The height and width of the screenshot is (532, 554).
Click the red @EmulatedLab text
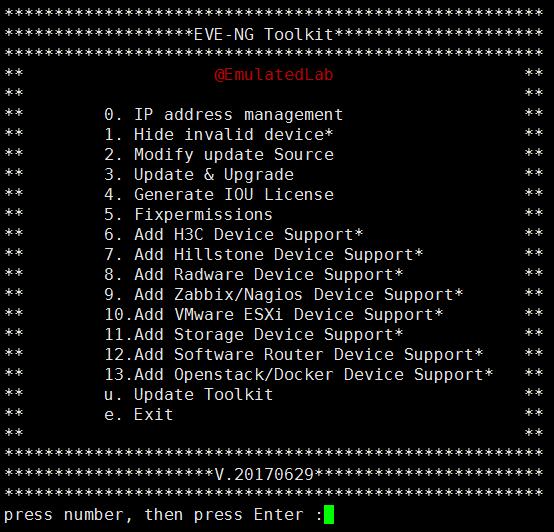274,75
